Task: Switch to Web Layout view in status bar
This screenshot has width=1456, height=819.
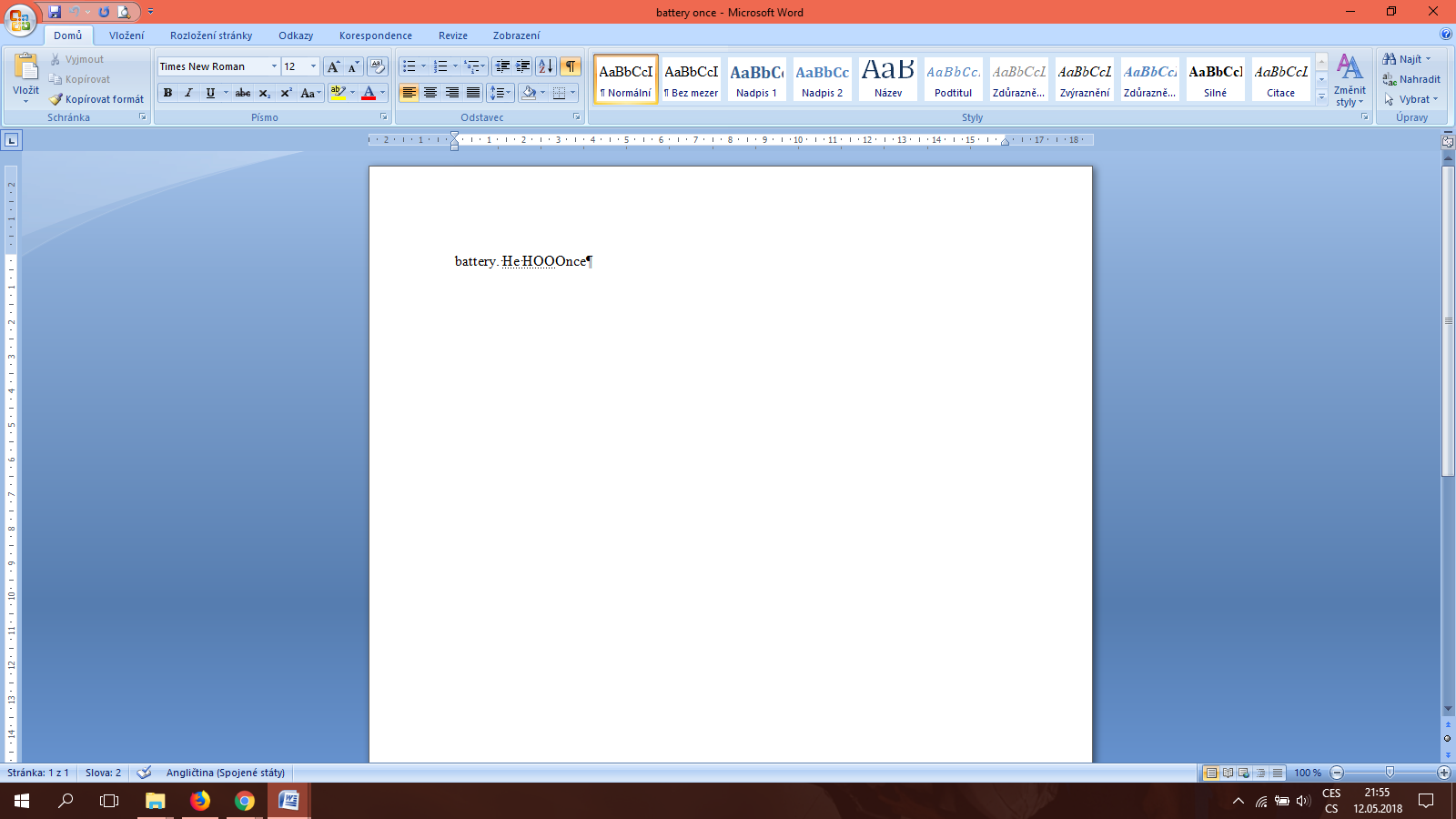Action: coord(1244,773)
